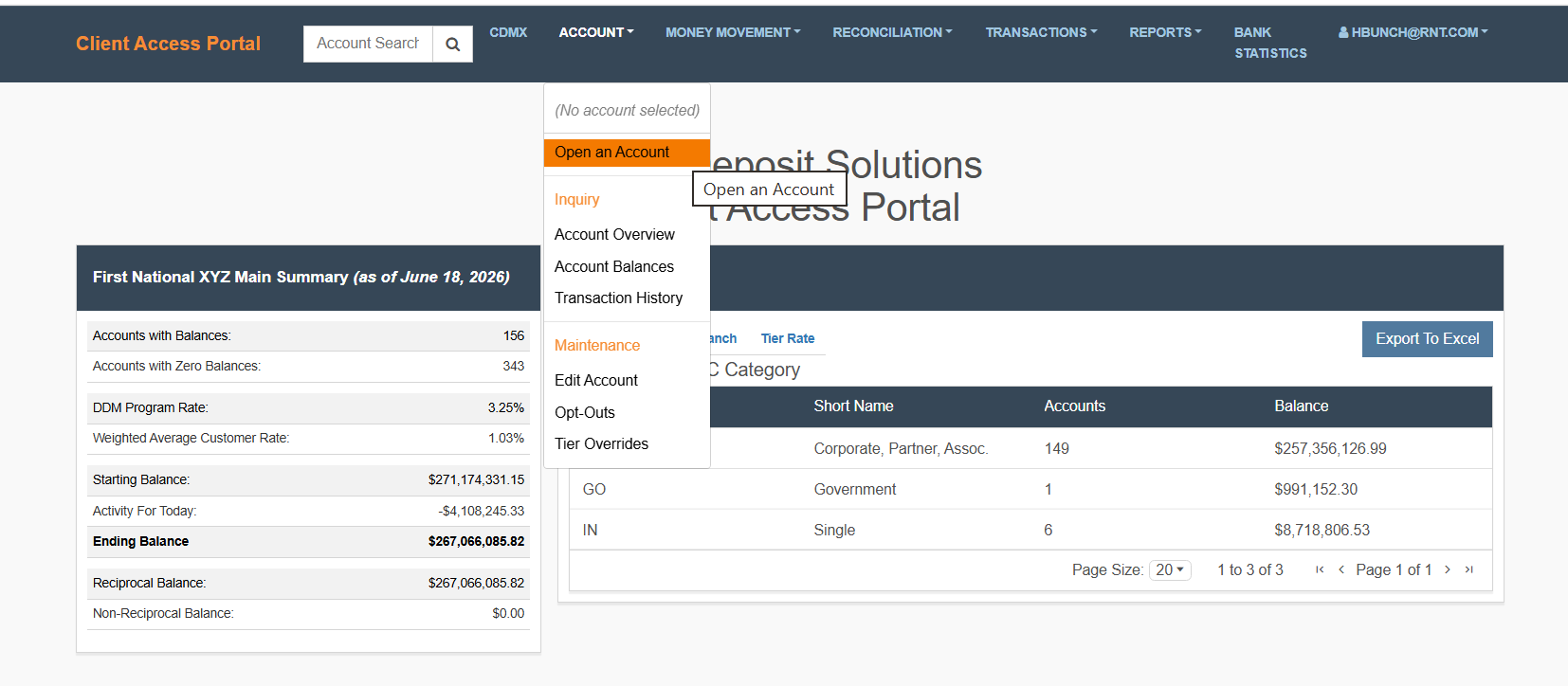Screen dimensions: 1568x686
Task: Go to next page arrow icon
Action: pyautogui.click(x=1448, y=569)
